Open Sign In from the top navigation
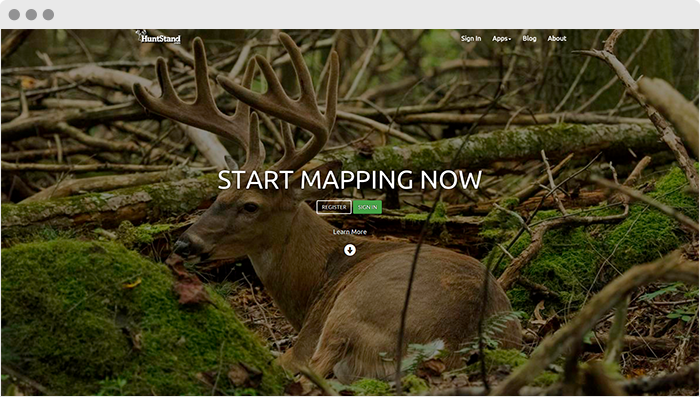 471,39
